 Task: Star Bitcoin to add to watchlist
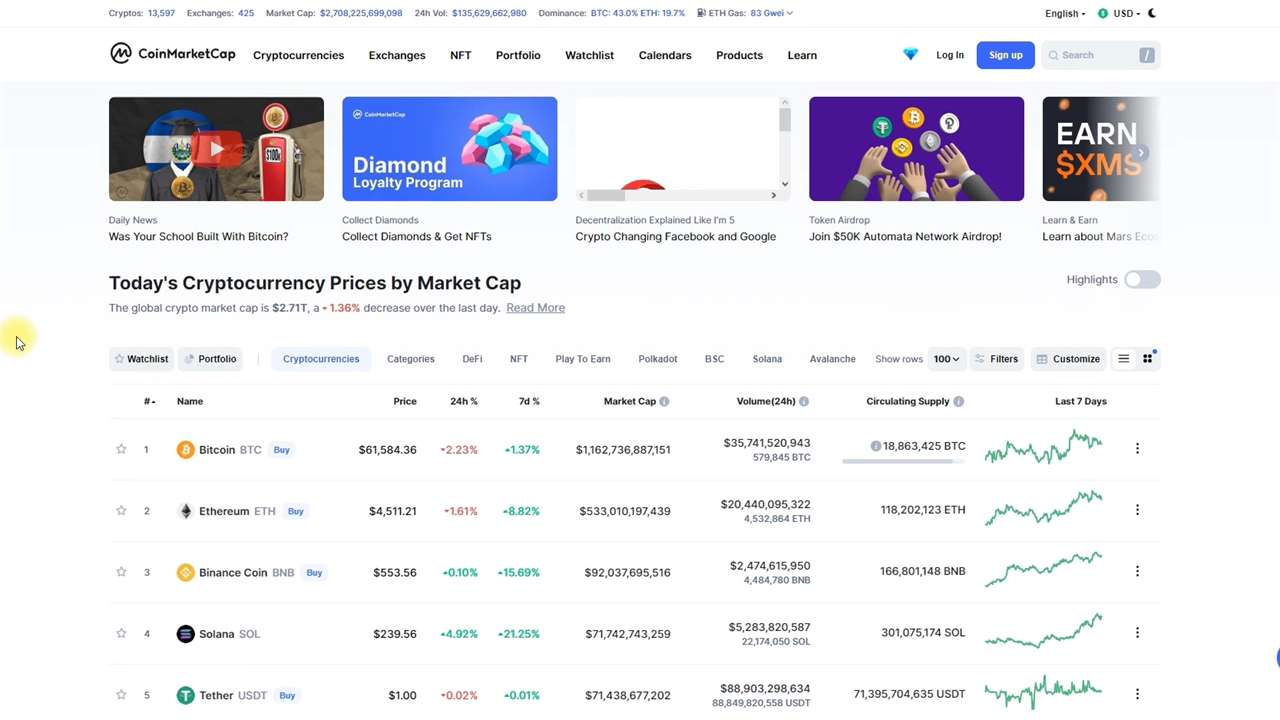click(121, 450)
